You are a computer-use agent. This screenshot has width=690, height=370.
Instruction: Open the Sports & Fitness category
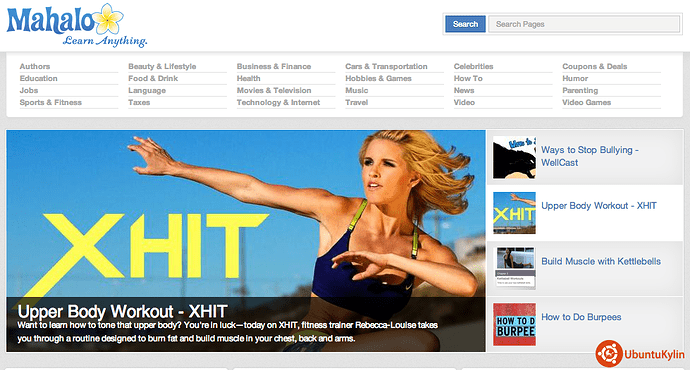point(51,102)
